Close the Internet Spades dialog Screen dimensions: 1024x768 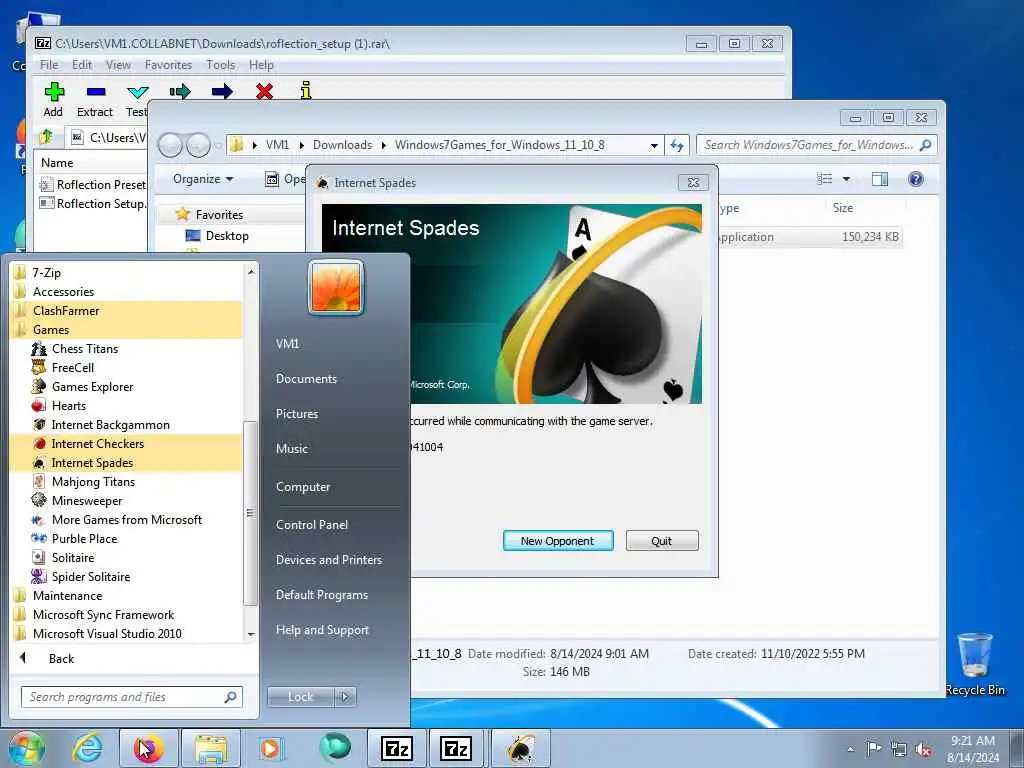(693, 183)
